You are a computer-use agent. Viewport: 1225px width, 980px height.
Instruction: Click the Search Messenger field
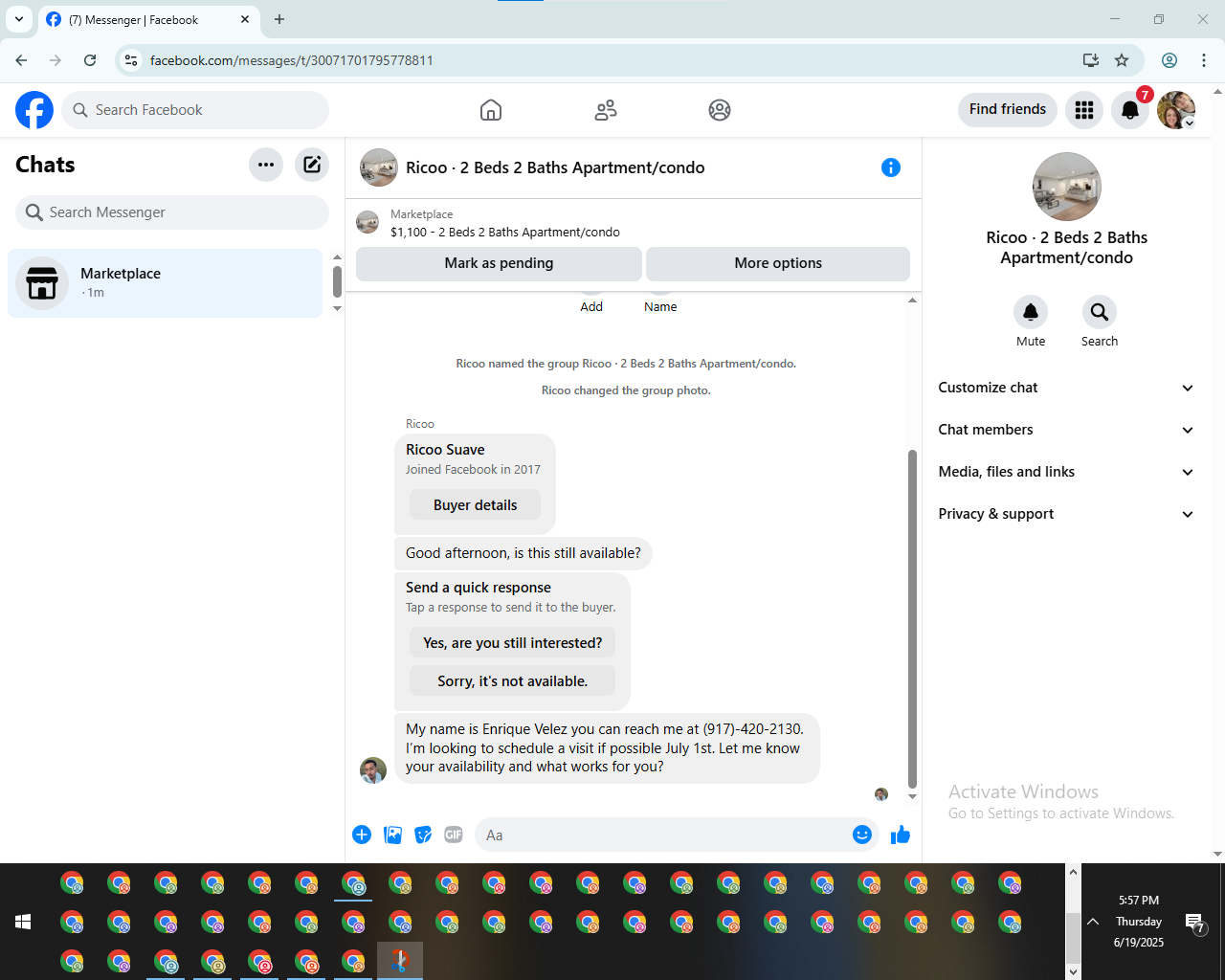click(x=172, y=212)
